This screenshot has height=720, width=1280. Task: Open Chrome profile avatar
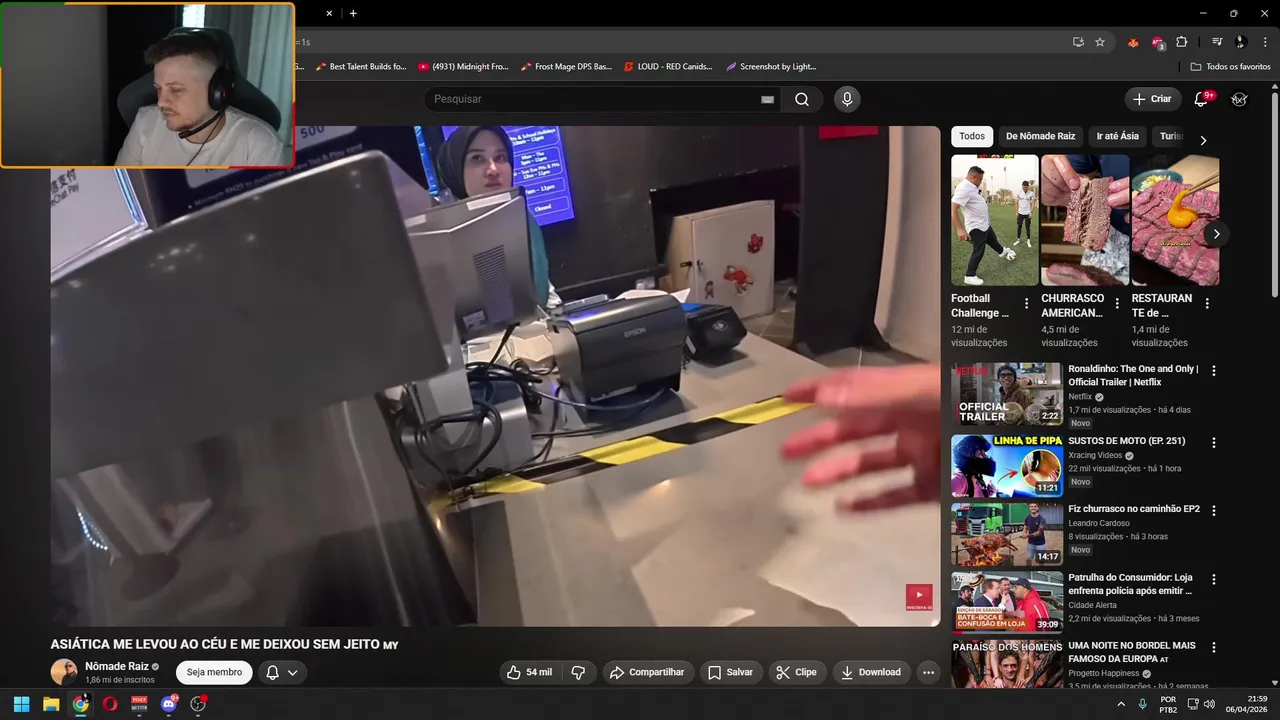click(1240, 42)
